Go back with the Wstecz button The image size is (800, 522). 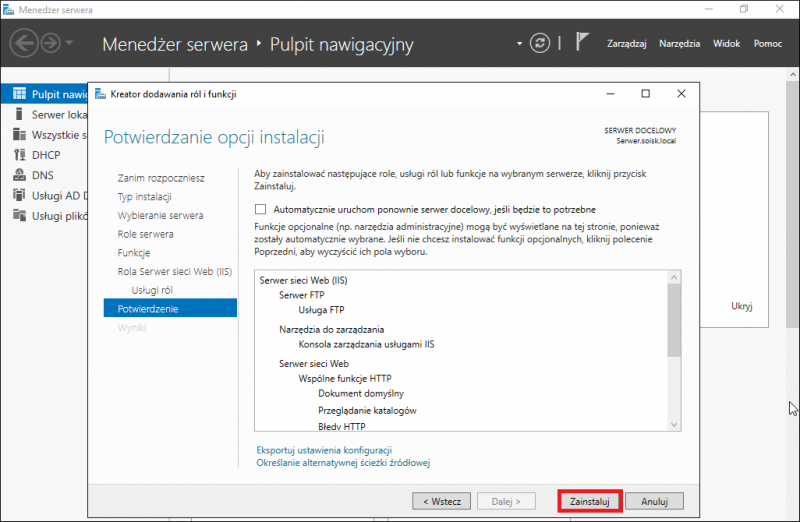coord(441,500)
